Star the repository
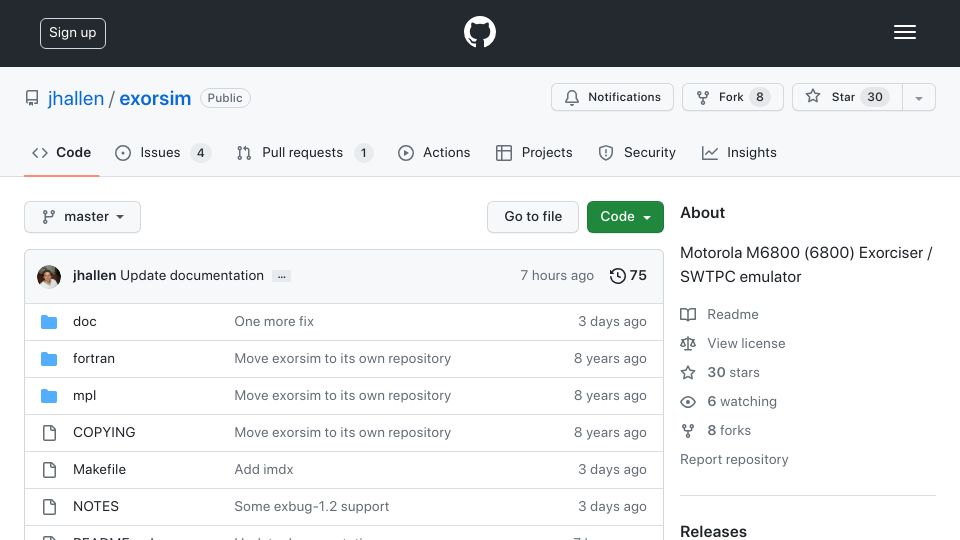 847,97
